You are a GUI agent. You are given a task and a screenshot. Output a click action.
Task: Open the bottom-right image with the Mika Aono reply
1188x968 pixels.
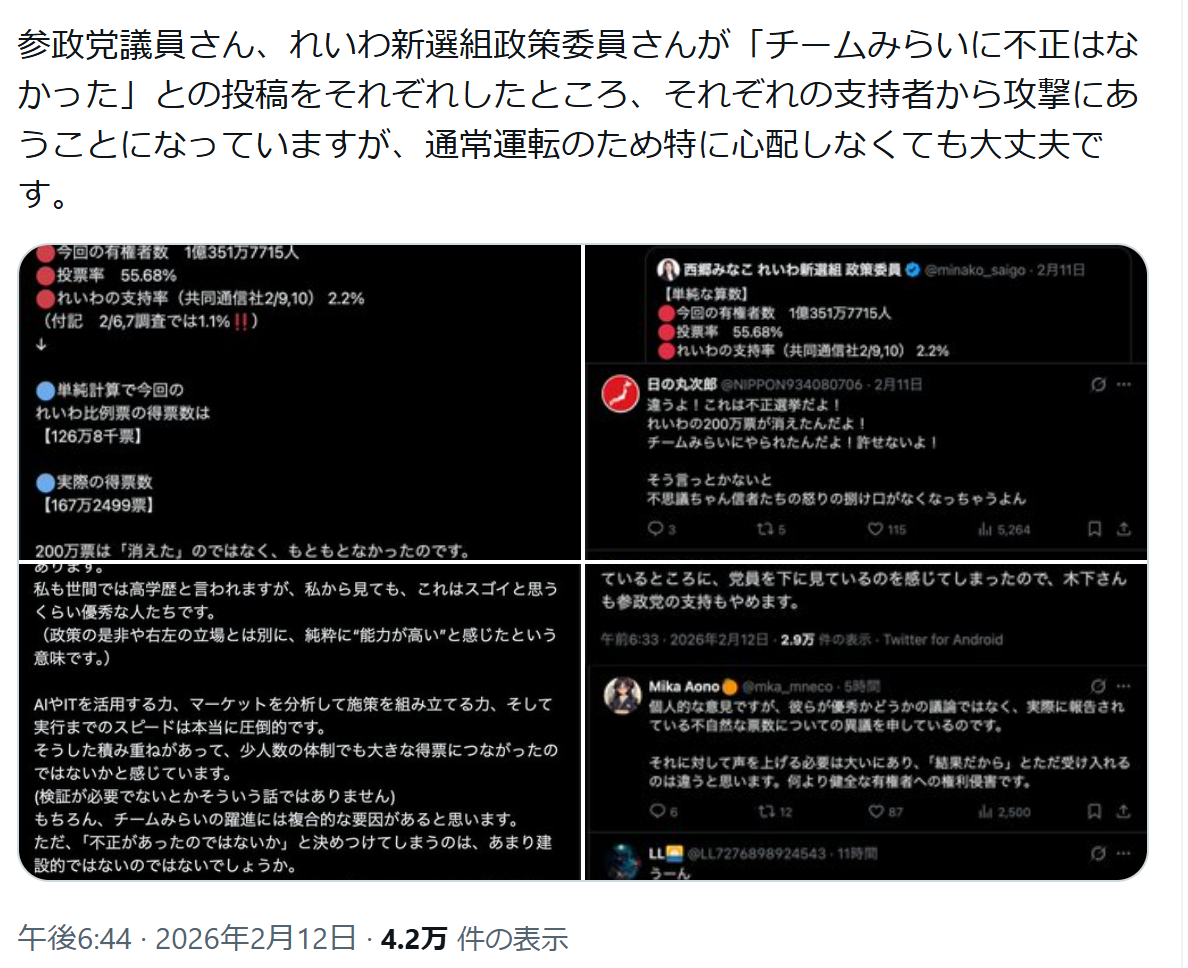coord(866,722)
